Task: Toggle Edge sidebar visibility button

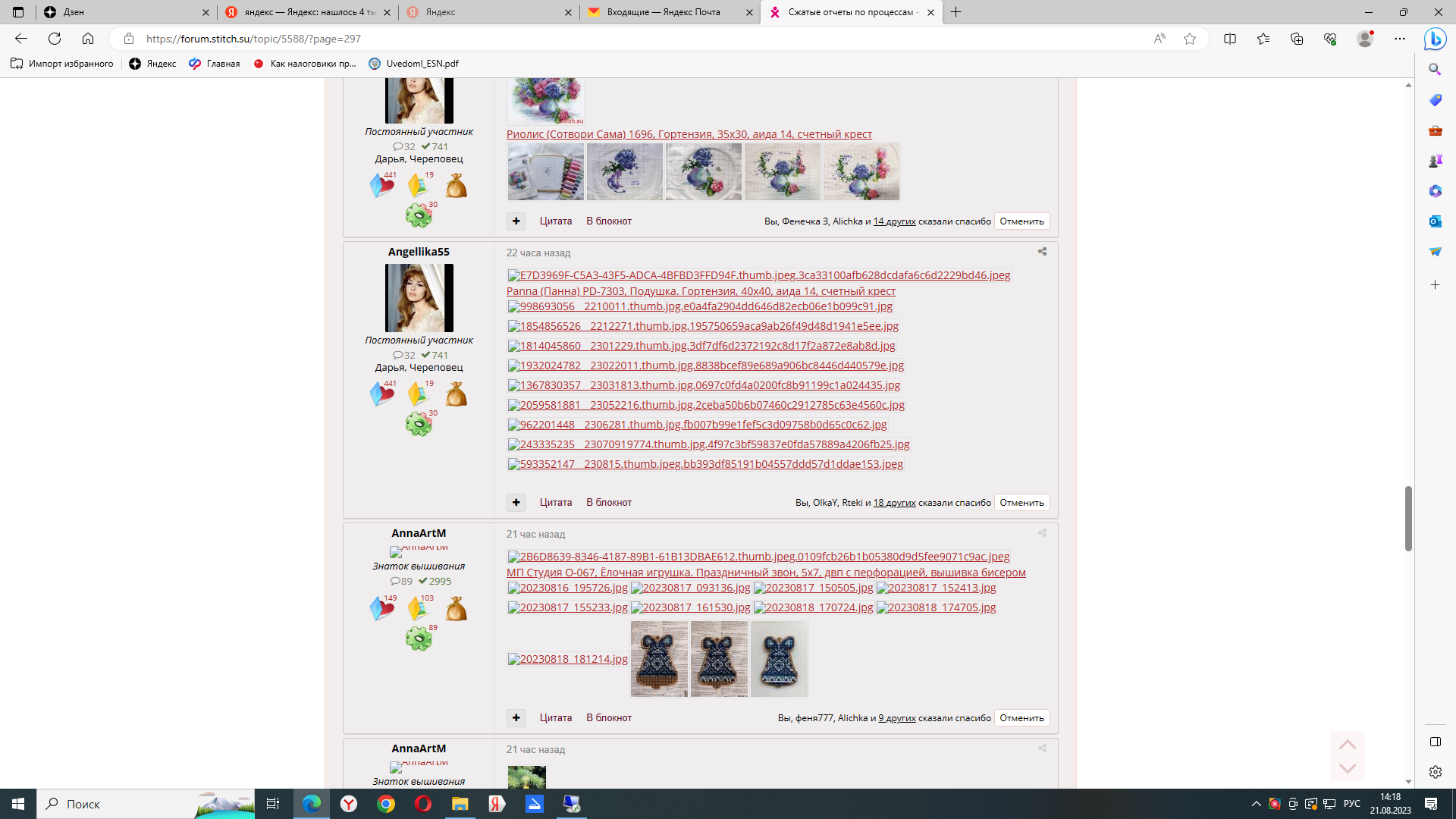Action: click(1435, 742)
